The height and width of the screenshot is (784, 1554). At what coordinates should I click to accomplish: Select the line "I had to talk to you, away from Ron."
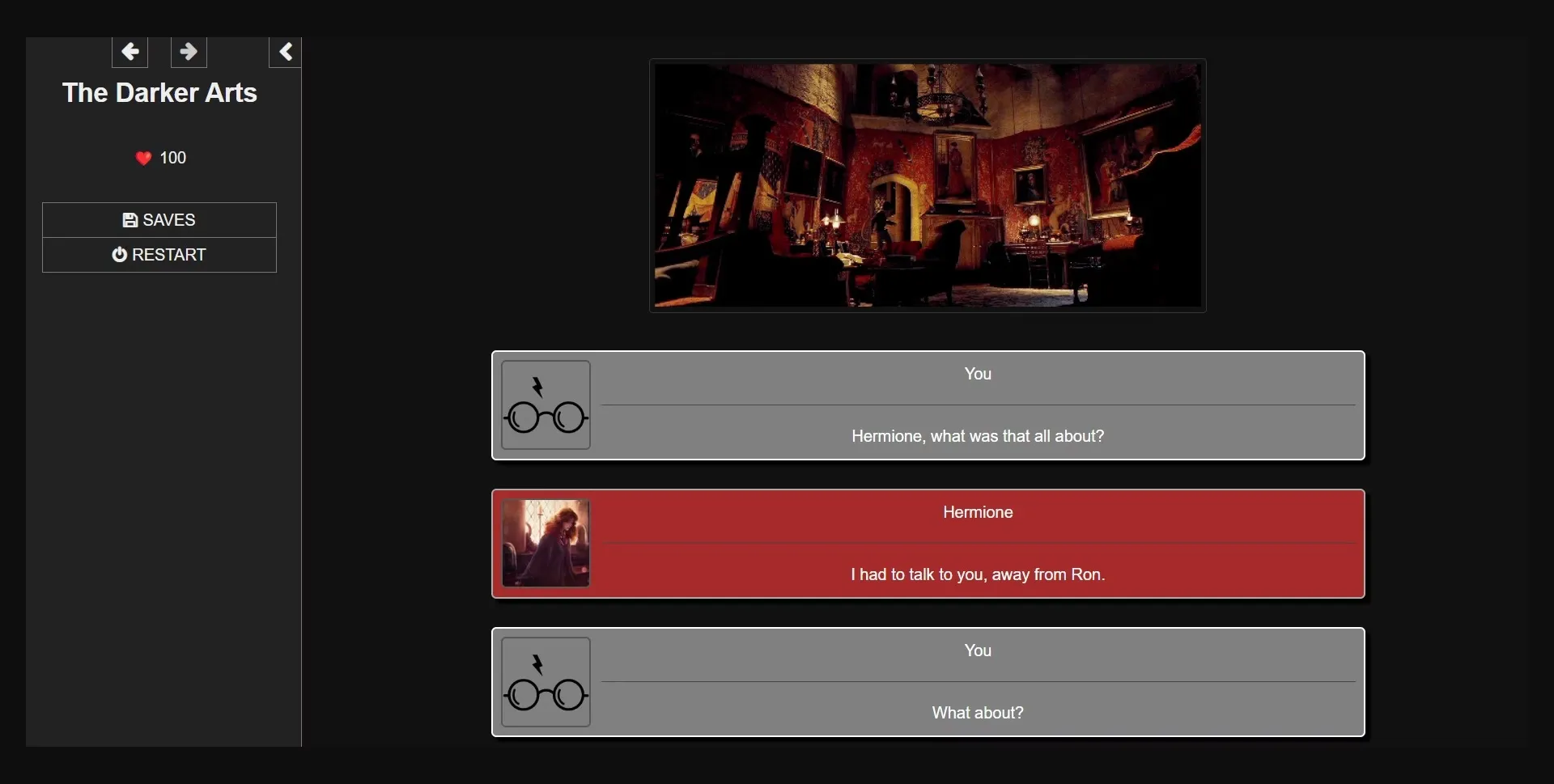pos(977,574)
